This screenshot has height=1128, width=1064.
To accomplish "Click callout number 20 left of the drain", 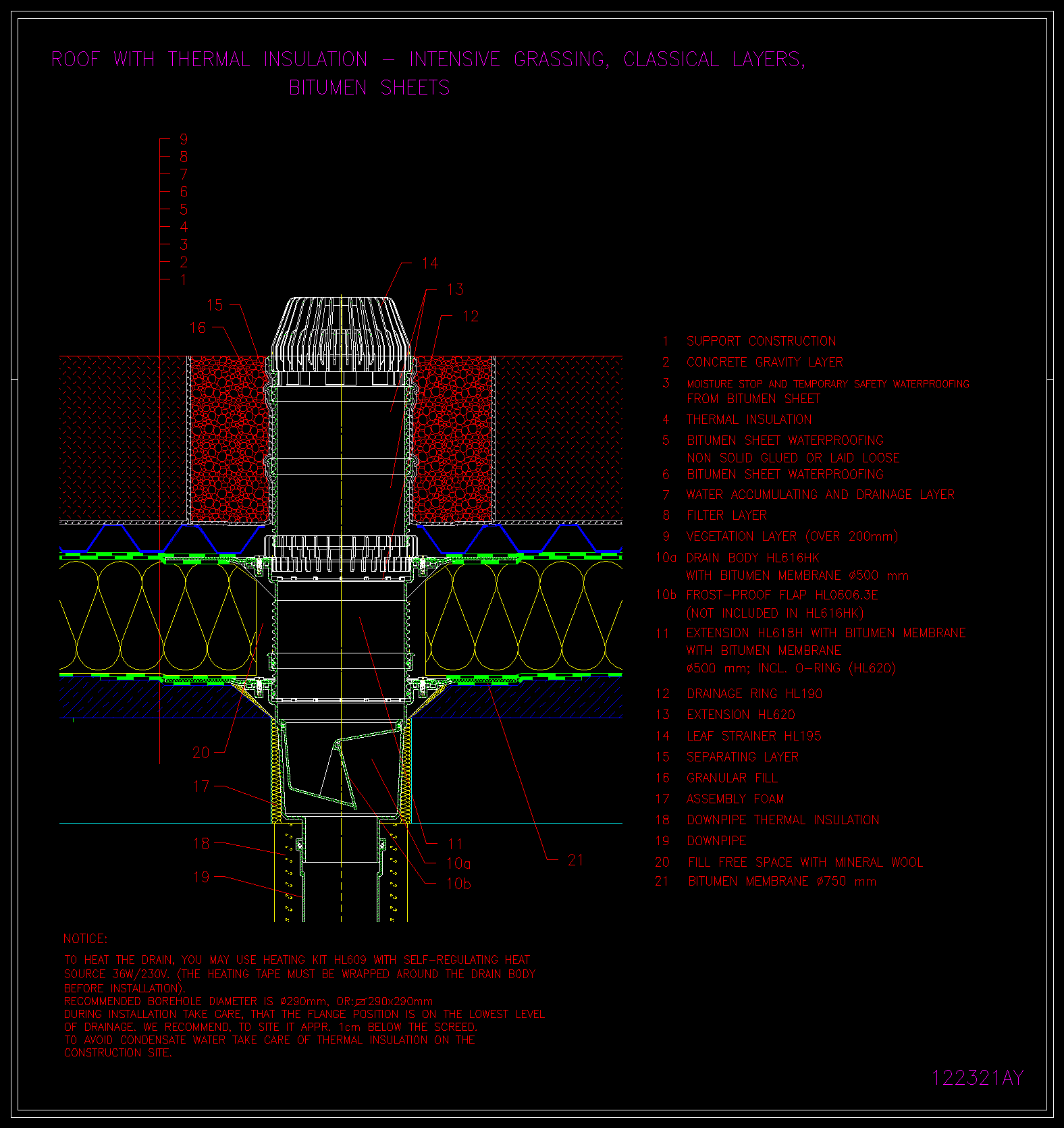I will [201, 753].
